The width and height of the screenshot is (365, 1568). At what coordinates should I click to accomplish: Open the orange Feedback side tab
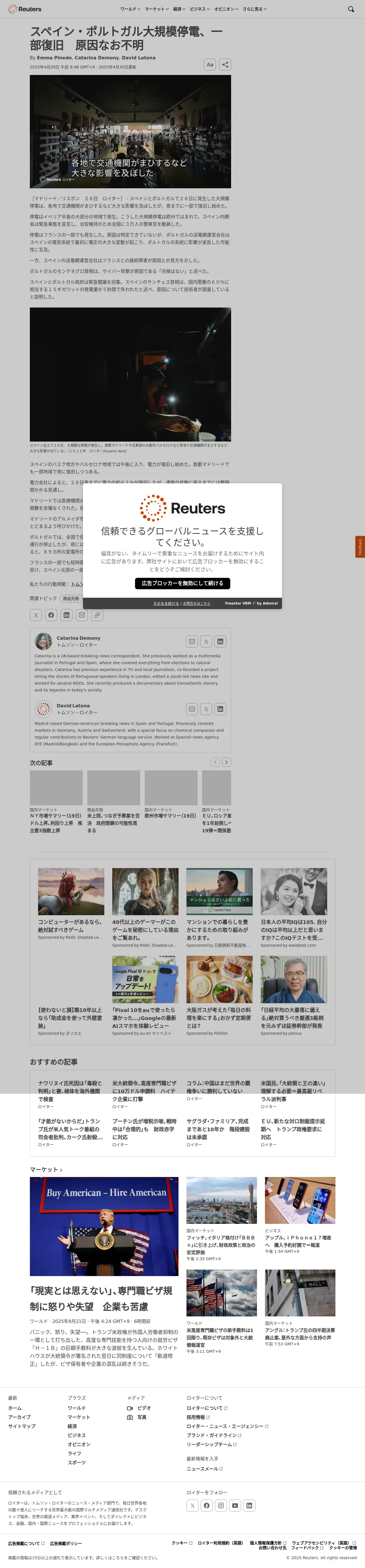pyautogui.click(x=360, y=547)
